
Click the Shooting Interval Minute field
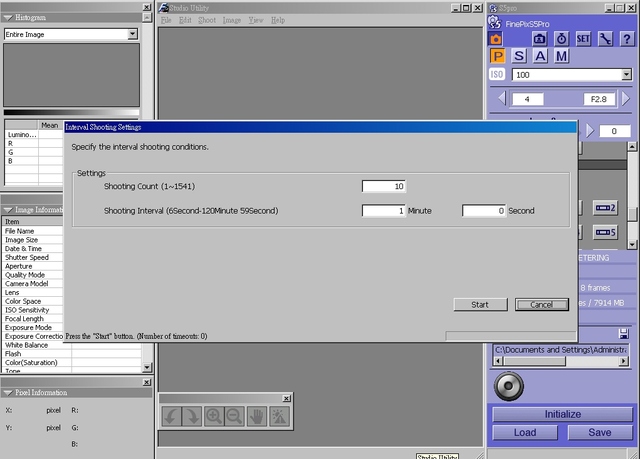pyautogui.click(x=384, y=211)
